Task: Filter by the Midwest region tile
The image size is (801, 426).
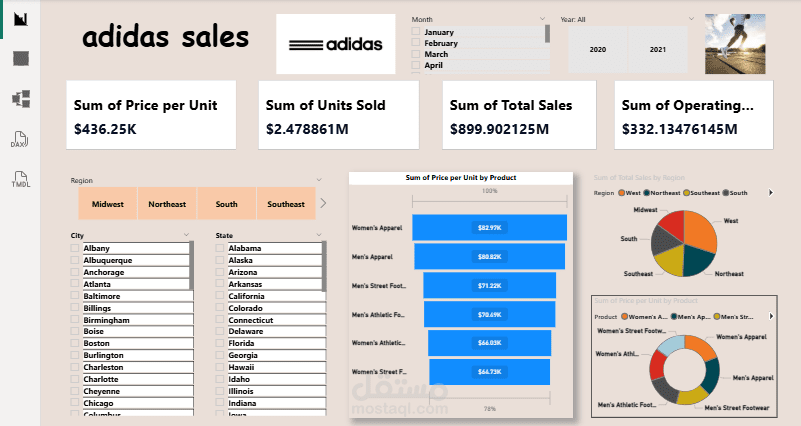Action: 108,204
